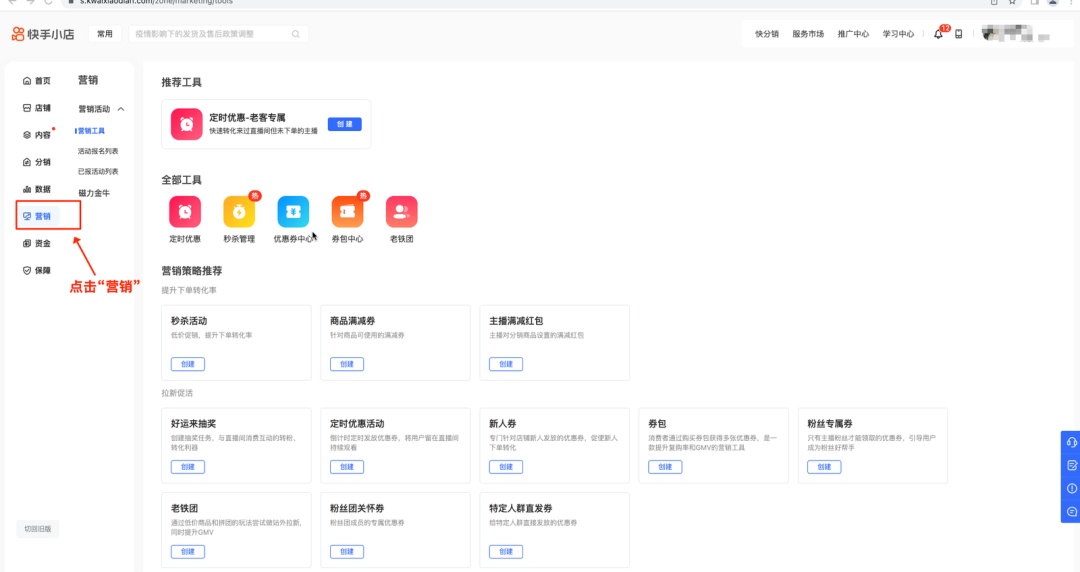Collapse the 营销活动 submenu
The image size is (1080, 572).
[x=121, y=109]
